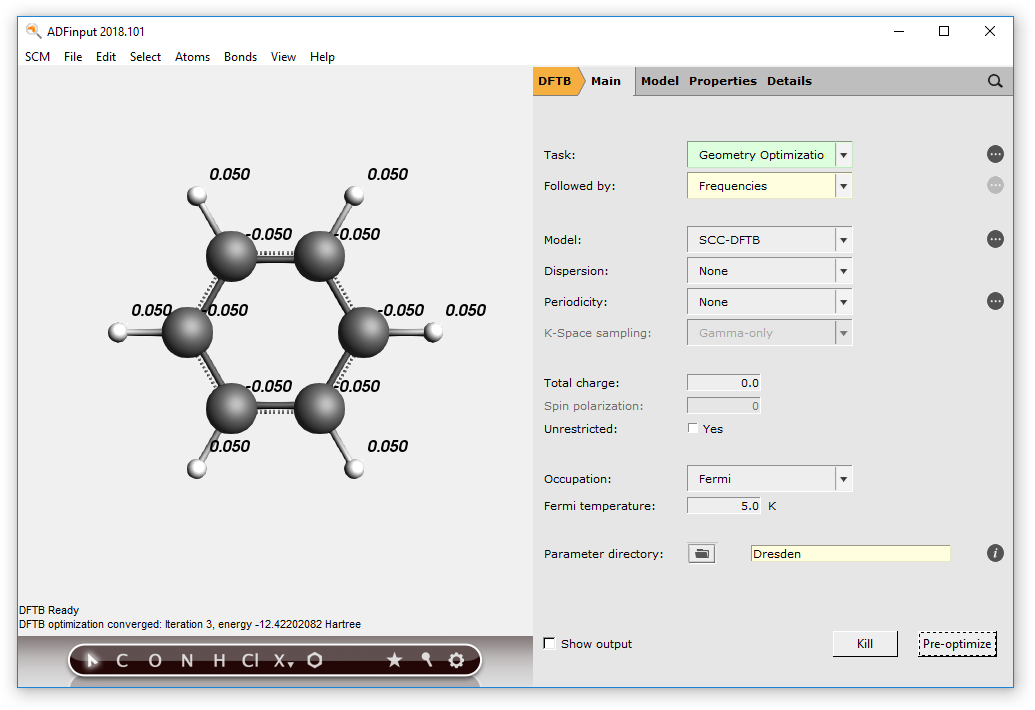Select the pointer arrow tool
This screenshot has height=710, width=1035.
tap(92, 660)
